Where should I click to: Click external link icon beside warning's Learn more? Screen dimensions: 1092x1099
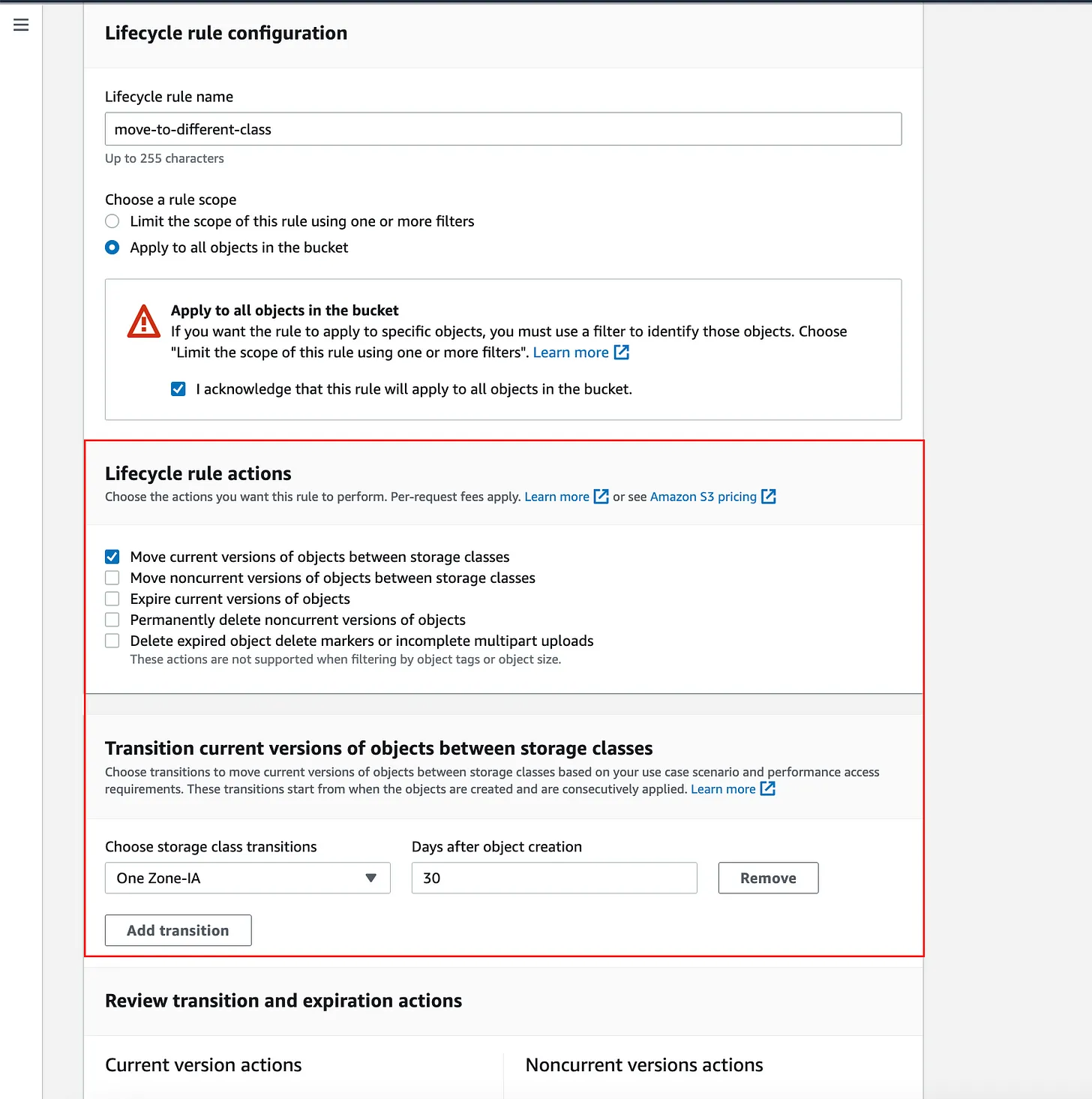pyautogui.click(x=621, y=352)
